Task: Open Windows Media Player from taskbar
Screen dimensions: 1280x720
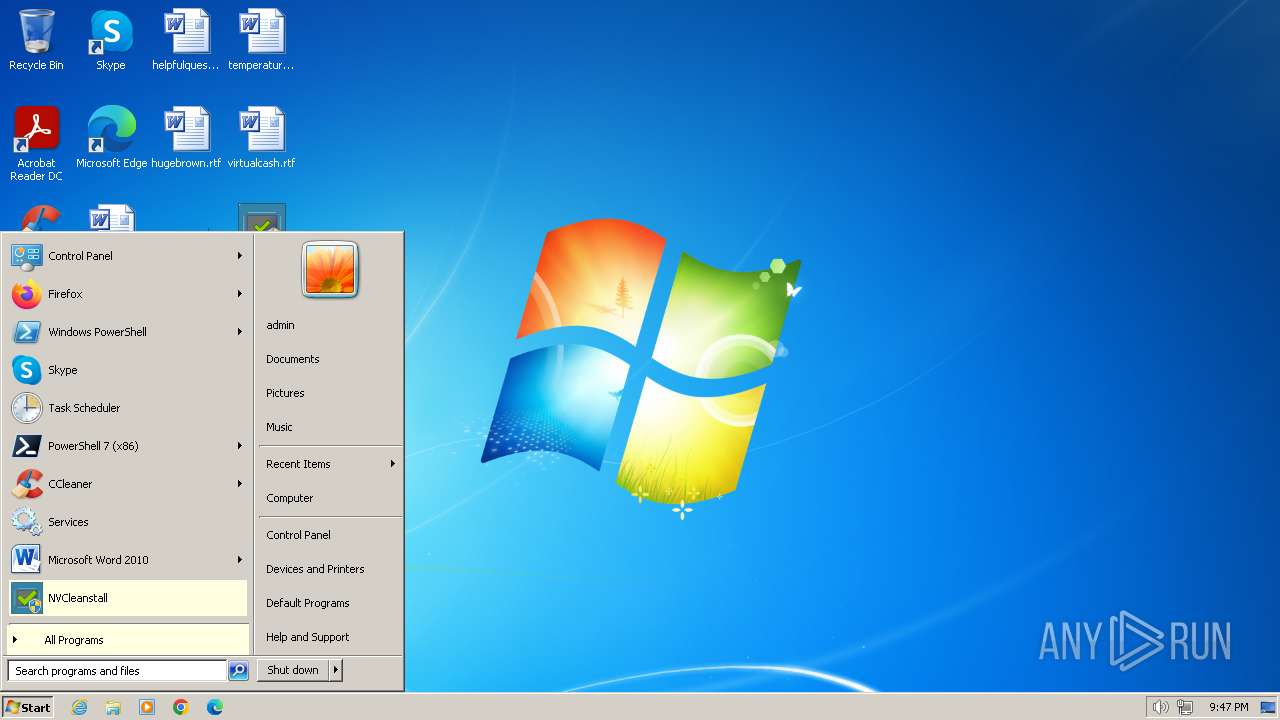Action: tap(147, 707)
